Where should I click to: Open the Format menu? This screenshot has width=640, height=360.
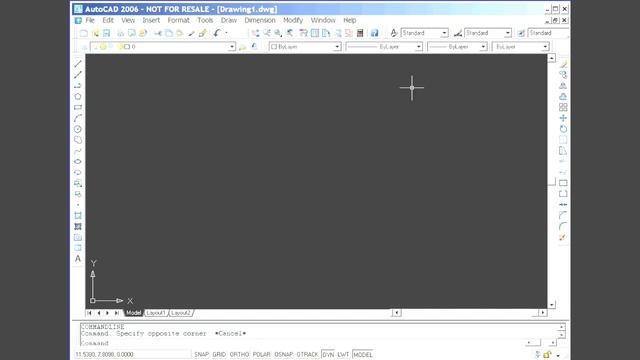(178, 20)
